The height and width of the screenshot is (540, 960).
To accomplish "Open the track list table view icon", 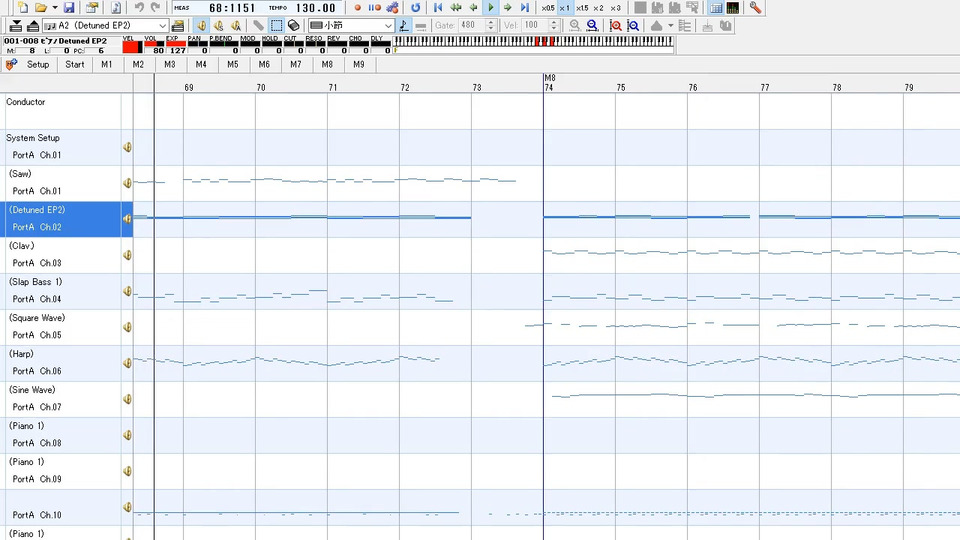I will pos(716,8).
